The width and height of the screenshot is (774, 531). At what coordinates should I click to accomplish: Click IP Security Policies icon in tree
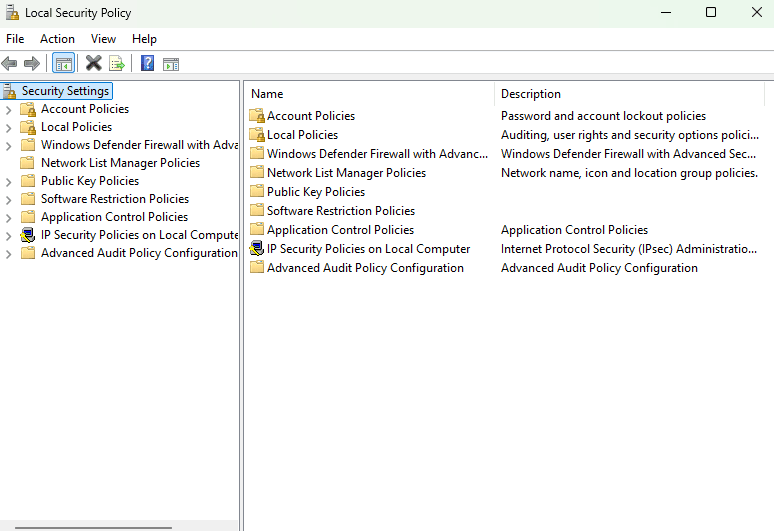(28, 235)
